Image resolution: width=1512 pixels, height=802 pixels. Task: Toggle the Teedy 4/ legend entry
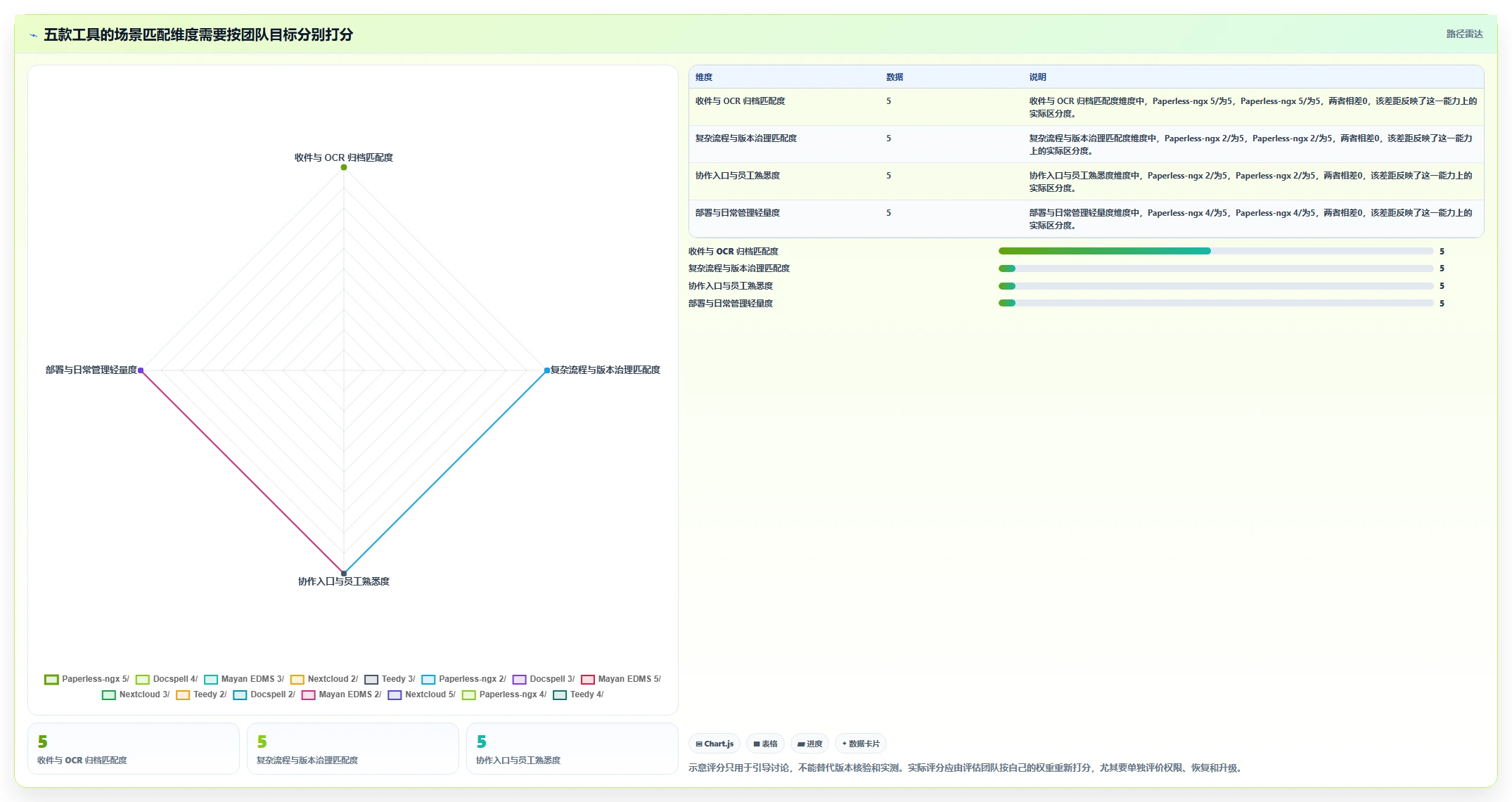[x=578, y=694]
